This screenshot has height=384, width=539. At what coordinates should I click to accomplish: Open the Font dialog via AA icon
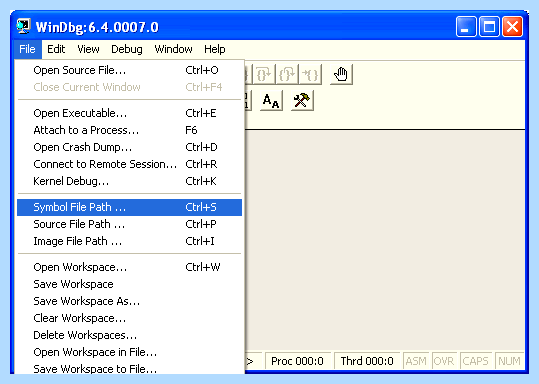tap(271, 101)
